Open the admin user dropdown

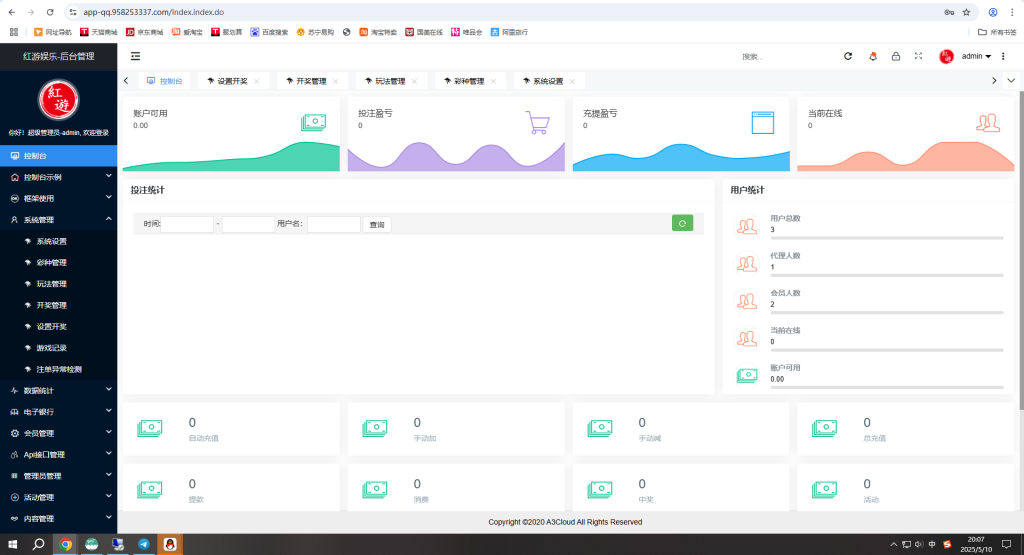tap(976, 56)
